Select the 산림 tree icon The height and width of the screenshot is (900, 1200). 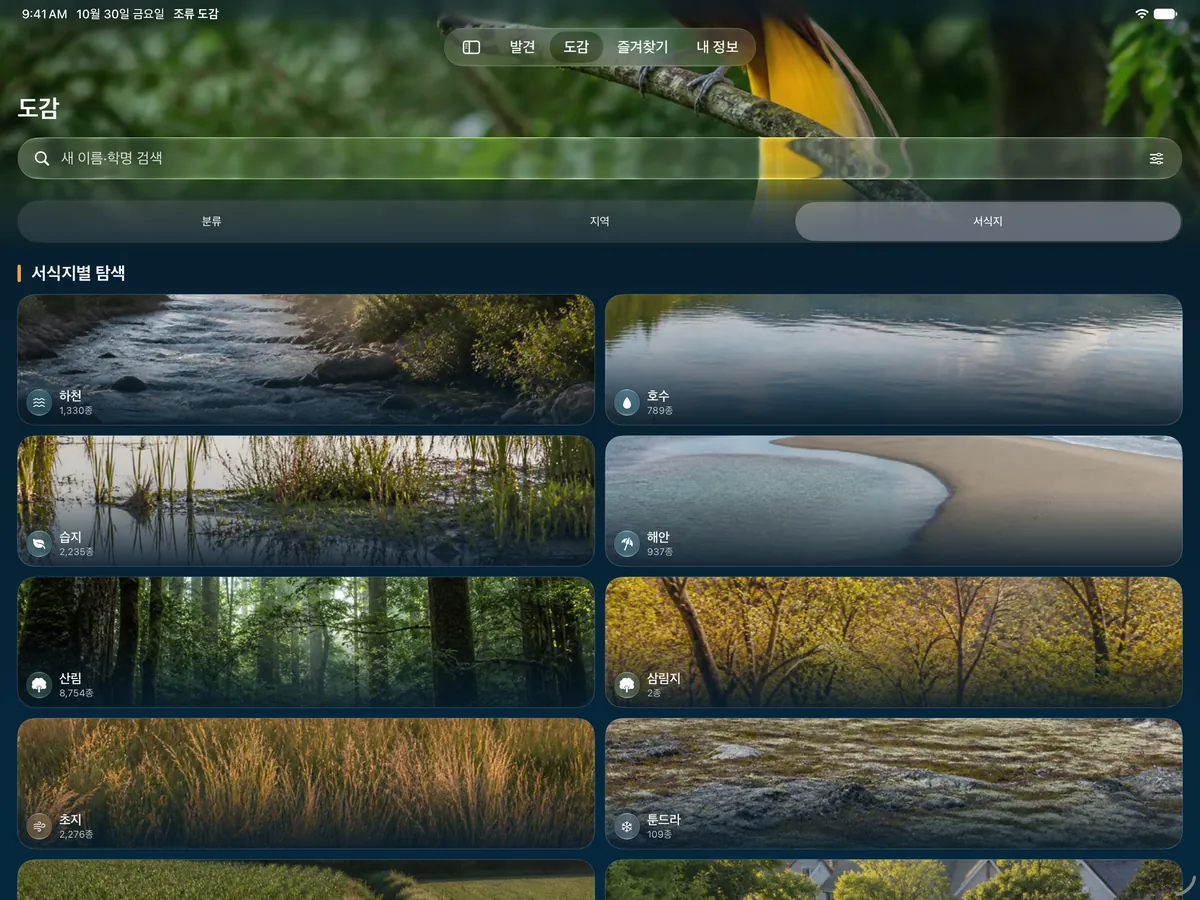(39, 685)
